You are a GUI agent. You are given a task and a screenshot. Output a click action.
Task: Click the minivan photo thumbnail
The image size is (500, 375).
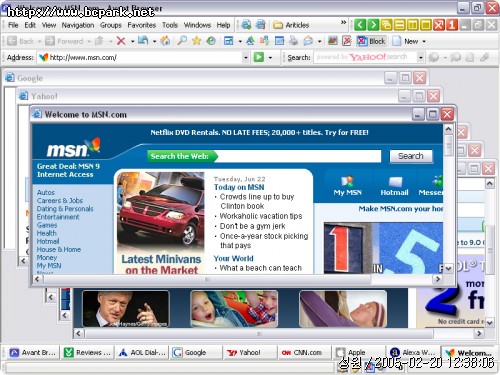click(x=160, y=212)
